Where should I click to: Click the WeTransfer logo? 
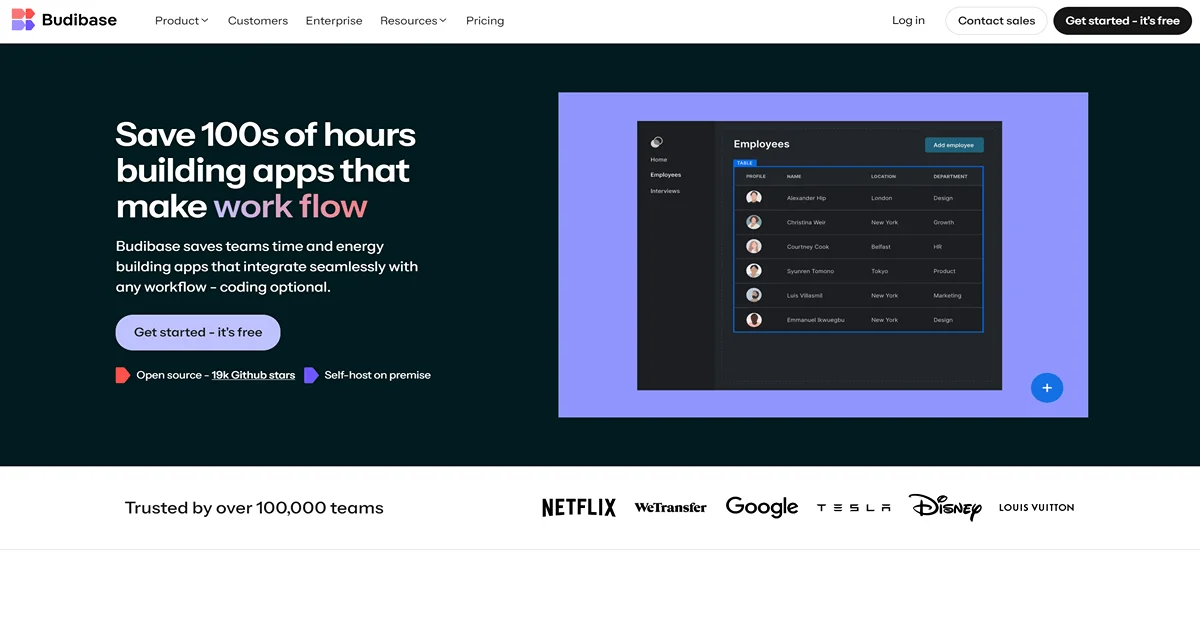pyautogui.click(x=670, y=508)
